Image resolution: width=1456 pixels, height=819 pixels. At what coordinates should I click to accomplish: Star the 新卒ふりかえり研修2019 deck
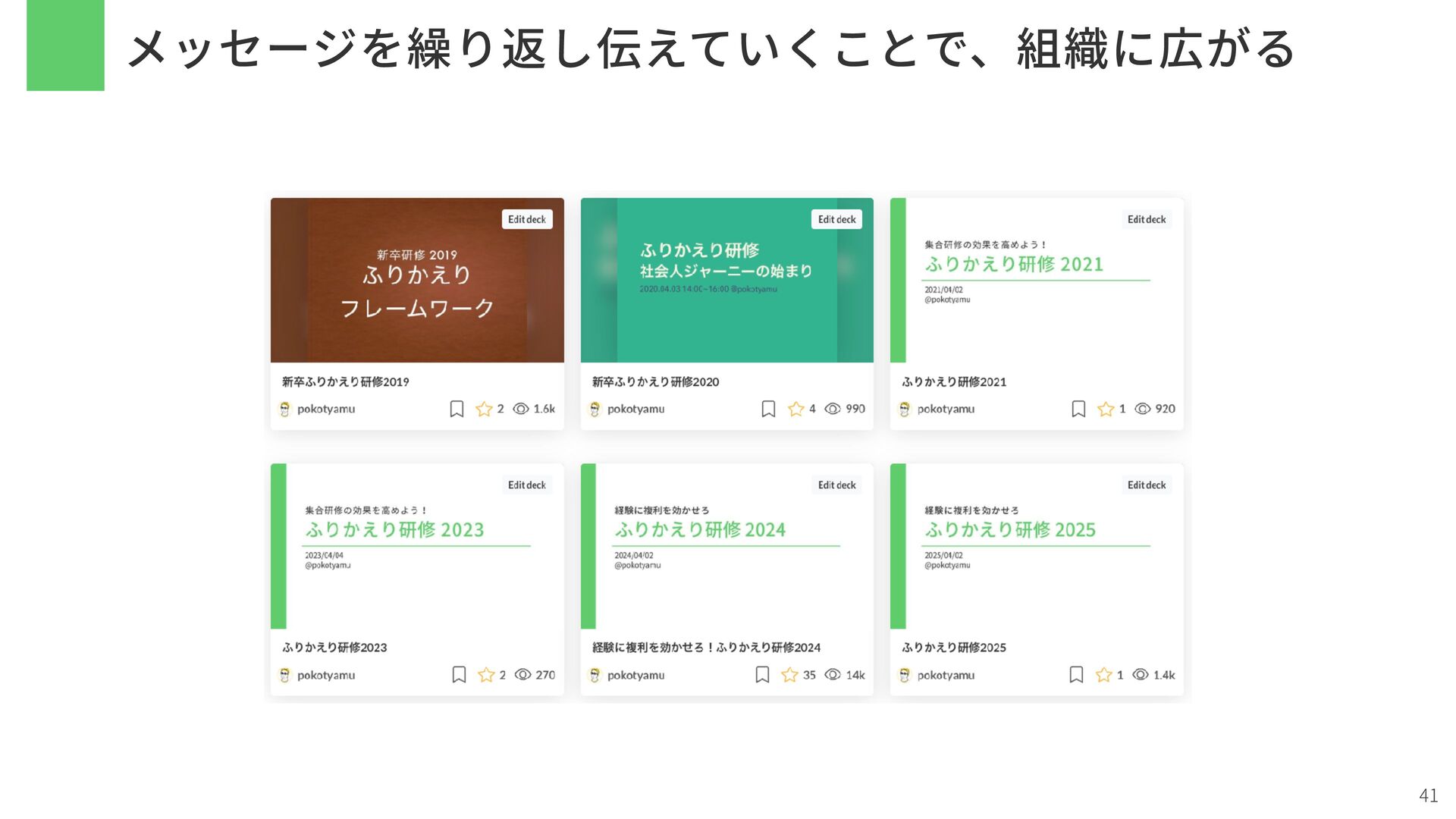[x=484, y=409]
